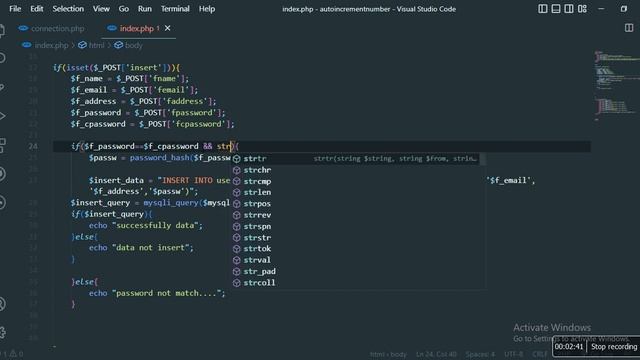
Task: Choose str_pad from the suggestion list
Action: pyautogui.click(x=355, y=271)
